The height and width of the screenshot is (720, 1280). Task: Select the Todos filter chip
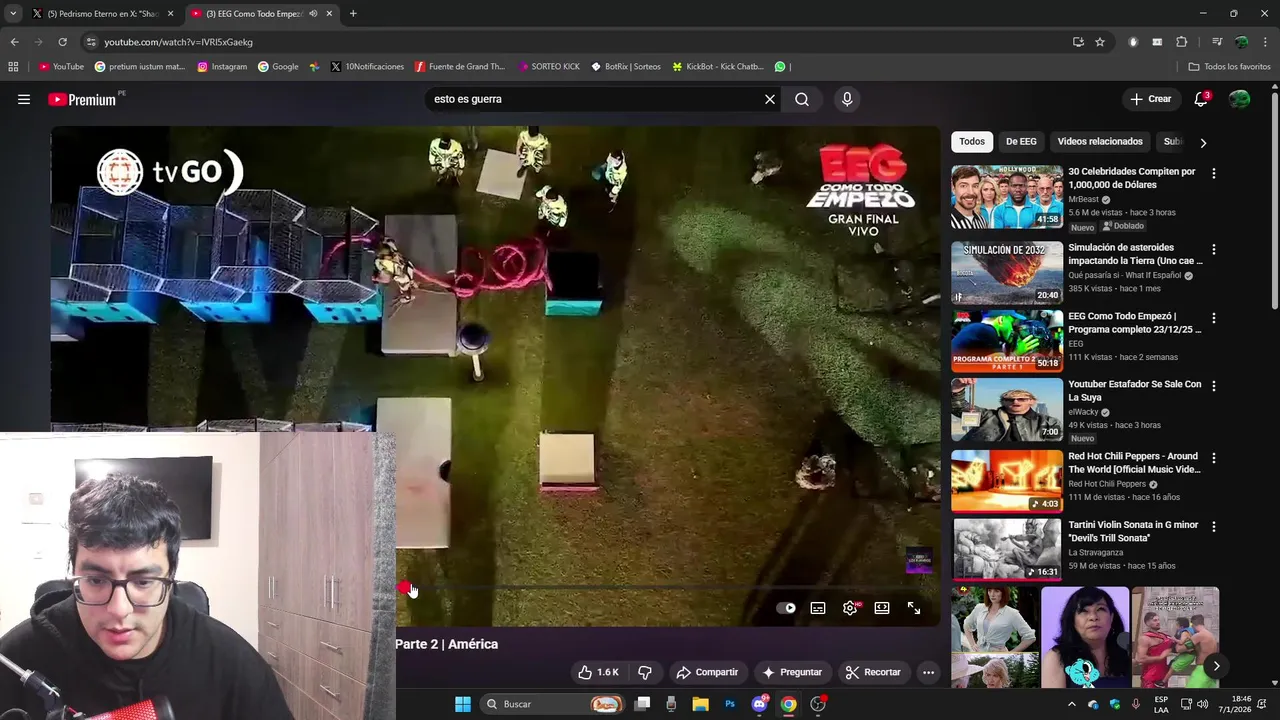pos(972,142)
